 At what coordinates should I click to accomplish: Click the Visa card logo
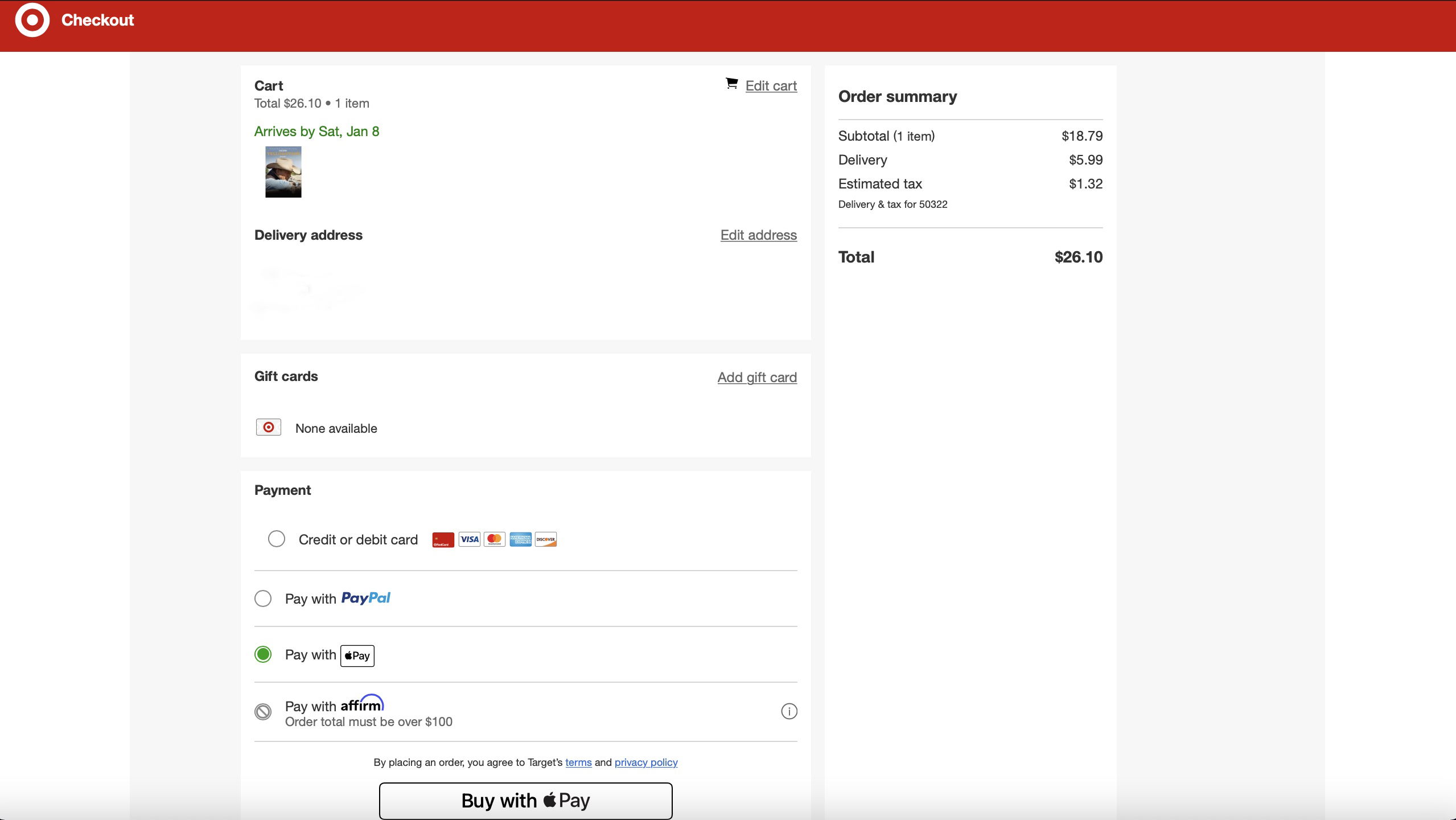[470, 539]
